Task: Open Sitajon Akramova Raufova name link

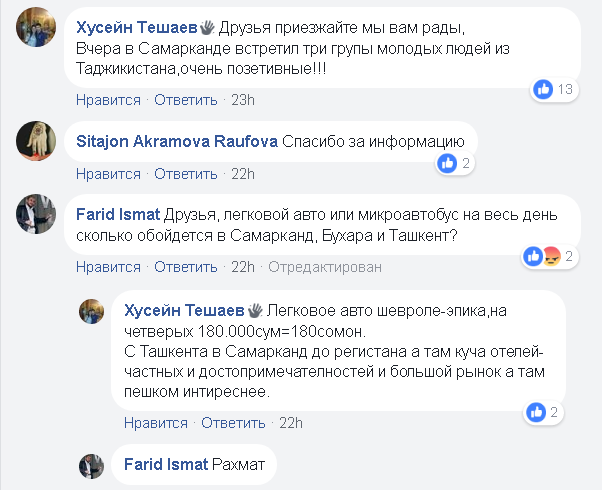Action: click(x=176, y=141)
